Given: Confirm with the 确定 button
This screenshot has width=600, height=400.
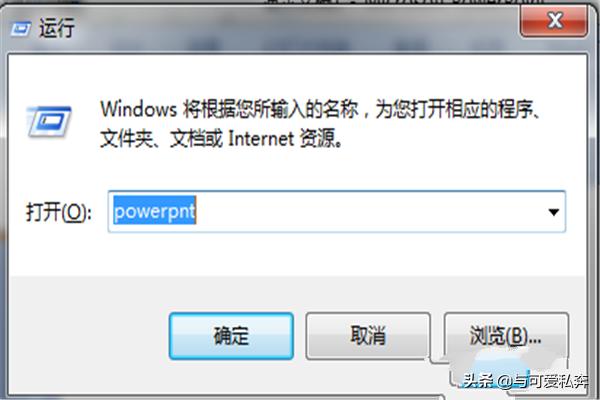Looking at the screenshot, I should (x=231, y=336).
